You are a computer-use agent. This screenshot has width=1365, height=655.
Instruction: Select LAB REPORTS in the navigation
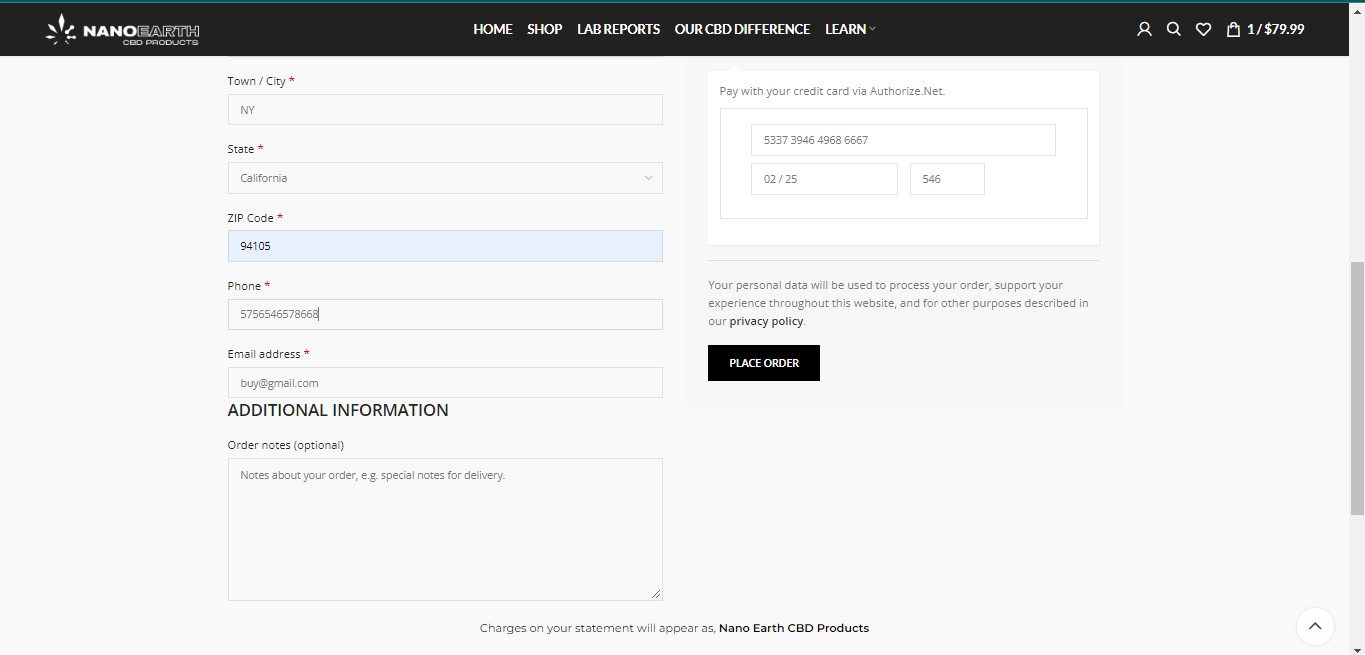tap(618, 29)
